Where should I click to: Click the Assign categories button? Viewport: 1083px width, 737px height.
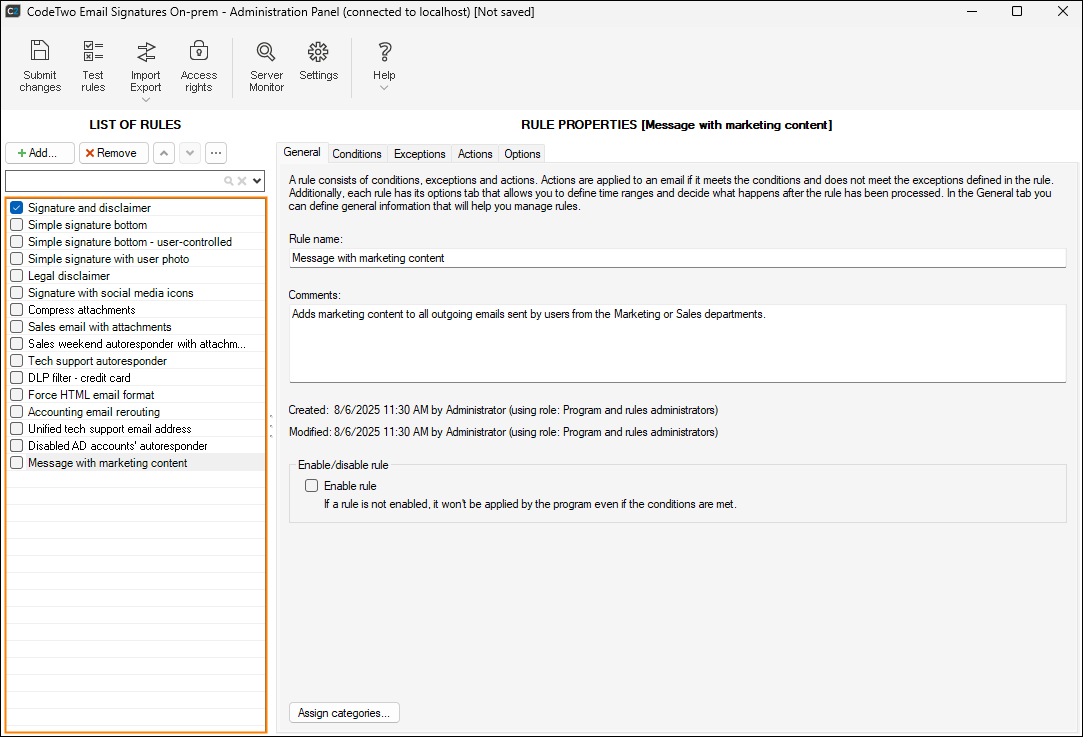coord(344,713)
